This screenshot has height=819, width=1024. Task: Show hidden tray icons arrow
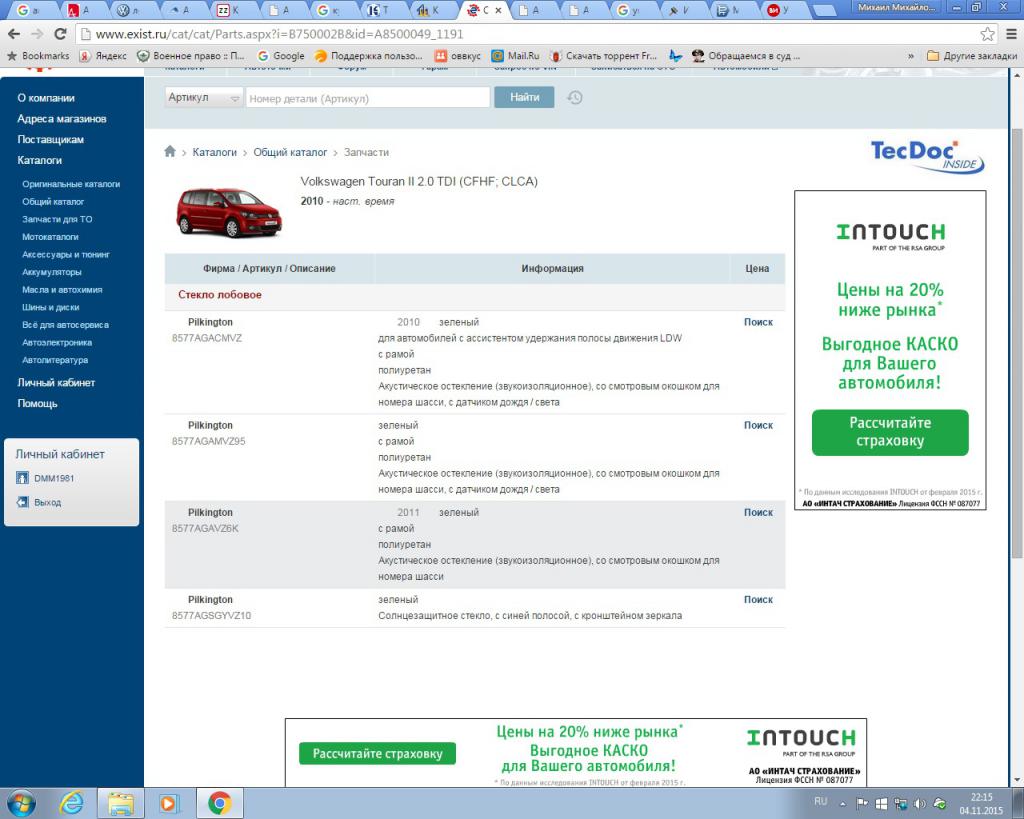(843, 803)
